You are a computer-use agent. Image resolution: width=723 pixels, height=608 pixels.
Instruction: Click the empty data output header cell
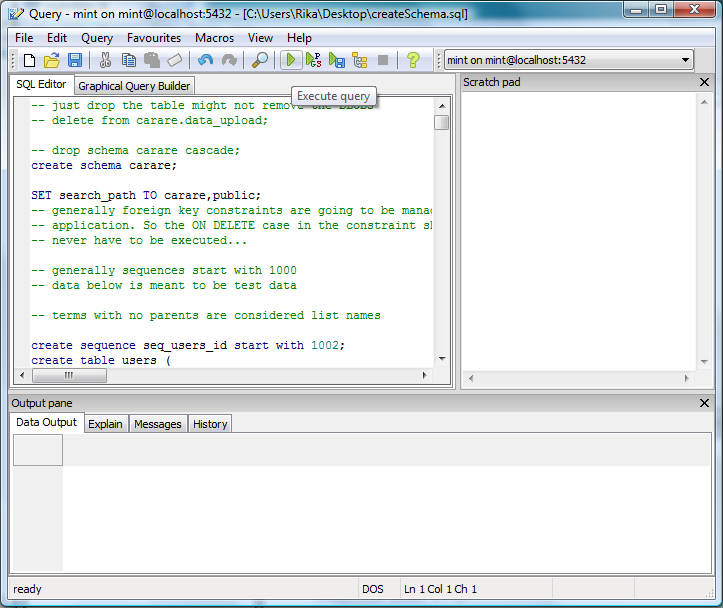click(38, 450)
